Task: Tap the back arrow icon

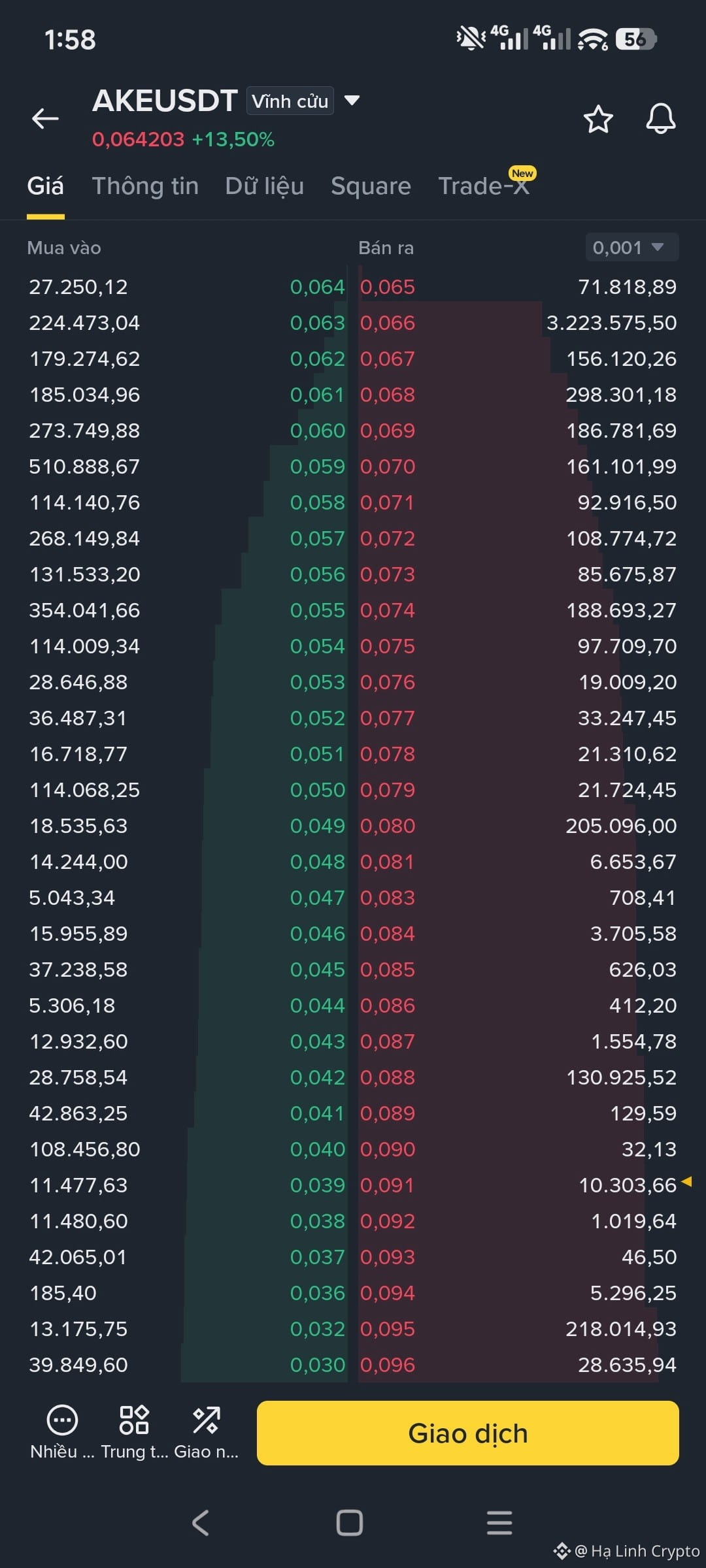Action: tap(45, 118)
